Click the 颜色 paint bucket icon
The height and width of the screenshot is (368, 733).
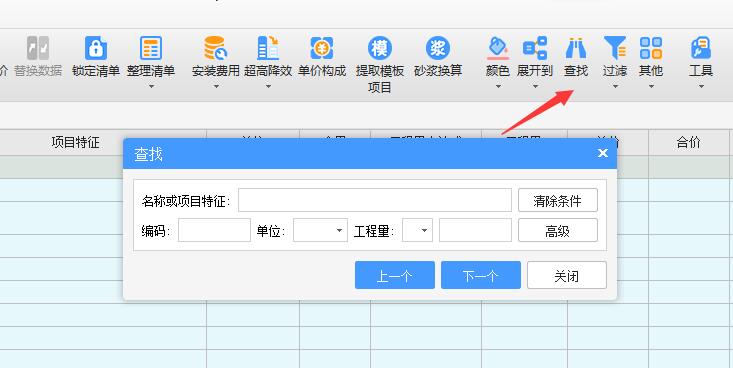click(x=497, y=48)
